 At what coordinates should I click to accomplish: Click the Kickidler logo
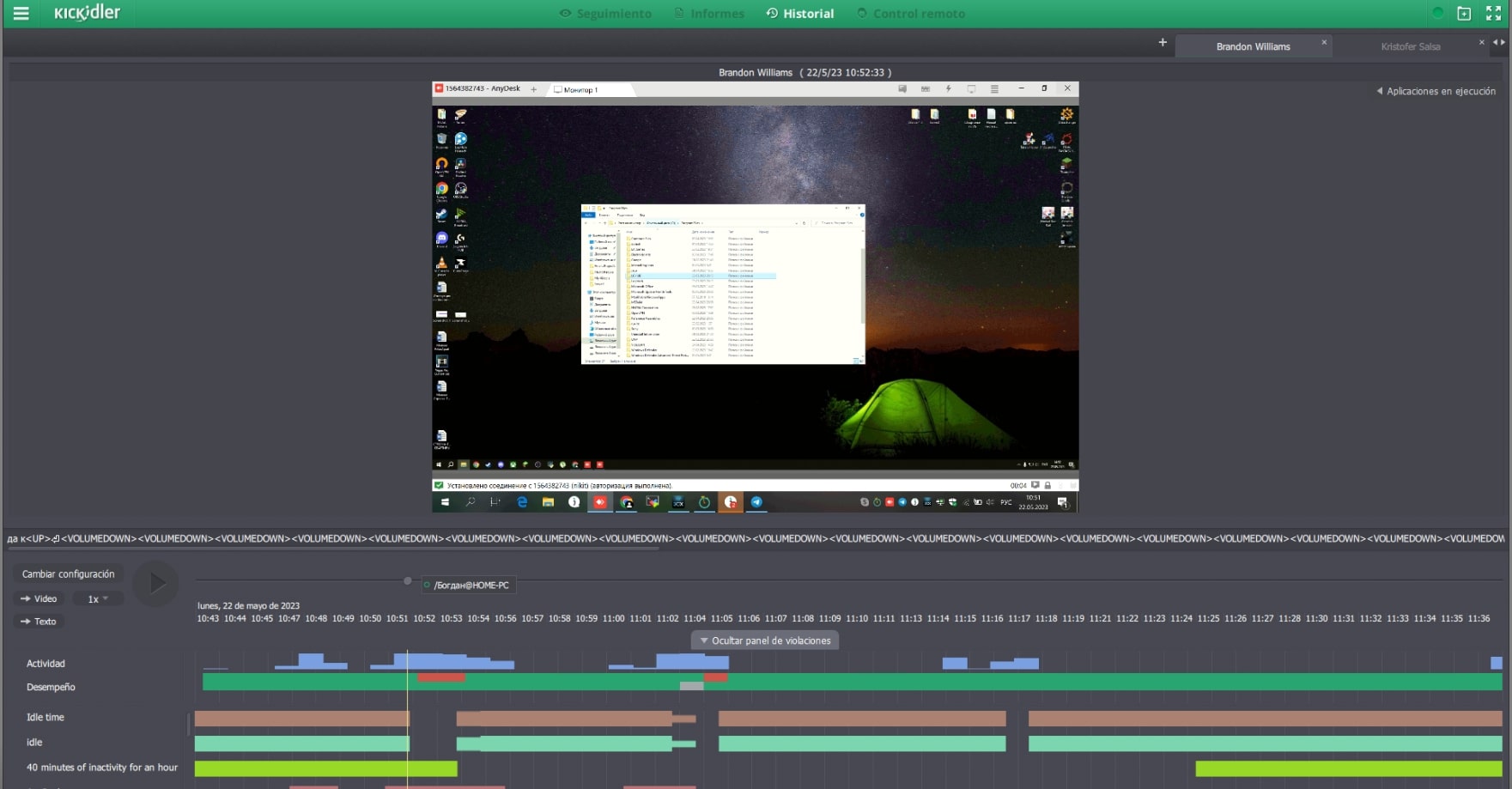coord(87,13)
